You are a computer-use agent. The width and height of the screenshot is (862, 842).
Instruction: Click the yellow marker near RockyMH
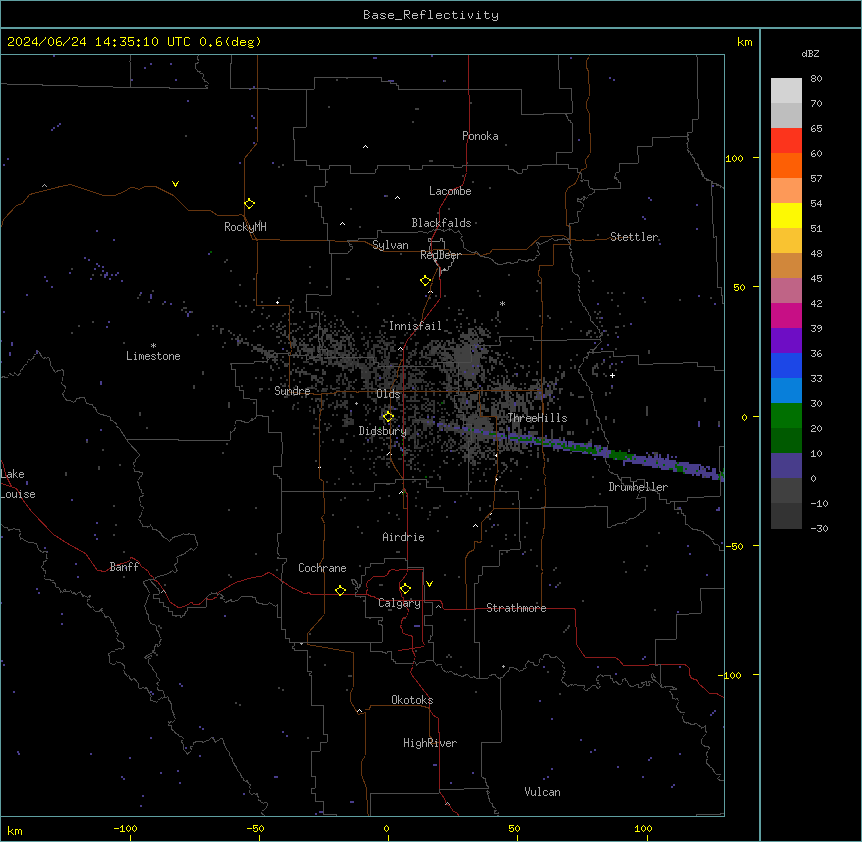pos(250,204)
